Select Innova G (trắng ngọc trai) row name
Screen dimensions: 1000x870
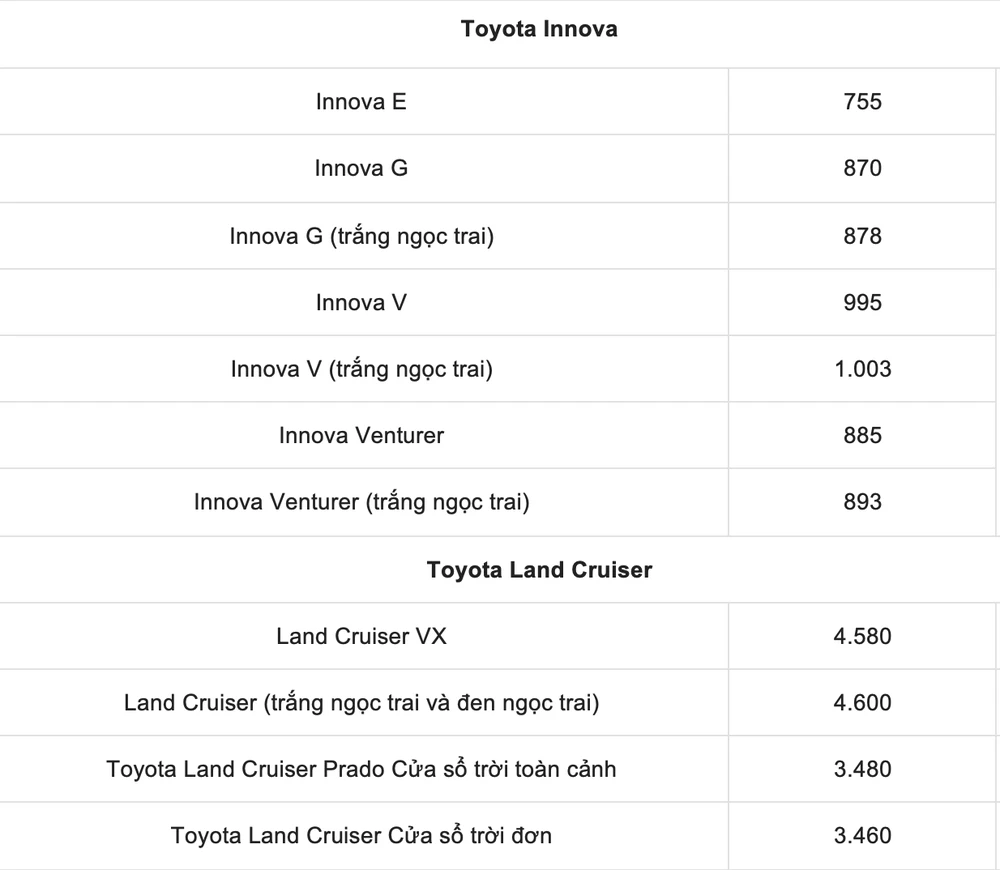tap(361, 236)
